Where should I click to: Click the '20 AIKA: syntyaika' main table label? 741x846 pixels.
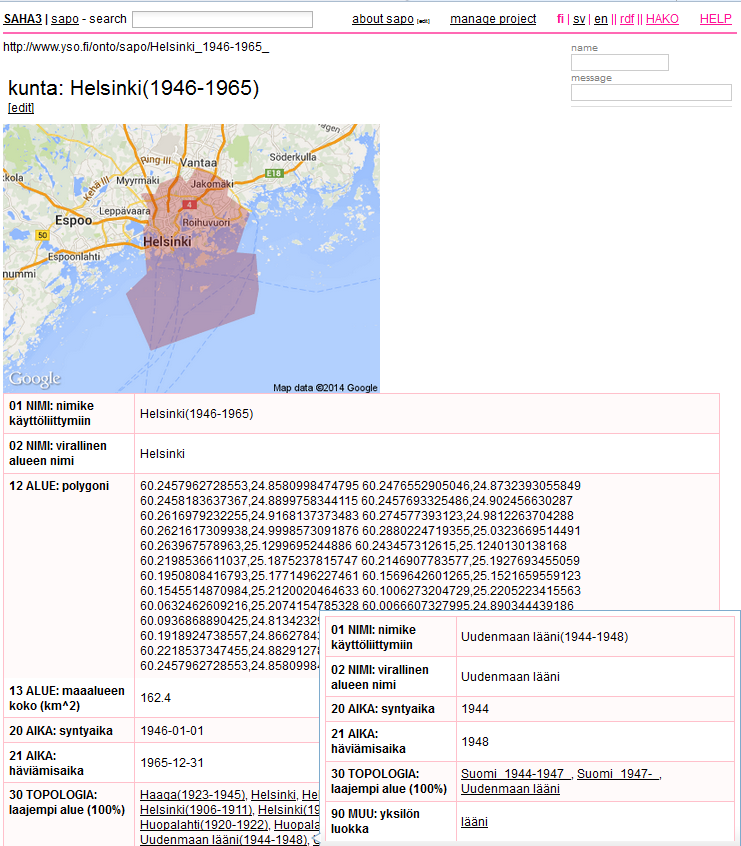(x=61, y=731)
